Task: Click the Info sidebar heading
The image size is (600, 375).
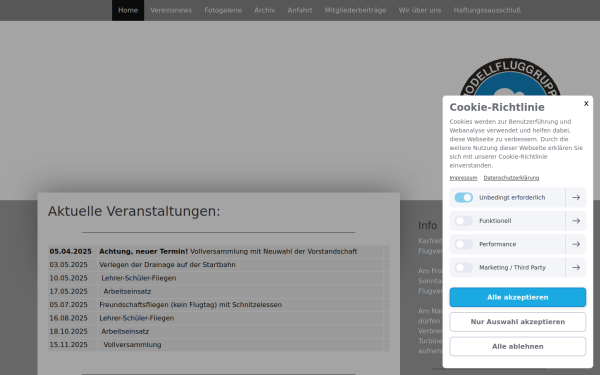Action: (427, 226)
